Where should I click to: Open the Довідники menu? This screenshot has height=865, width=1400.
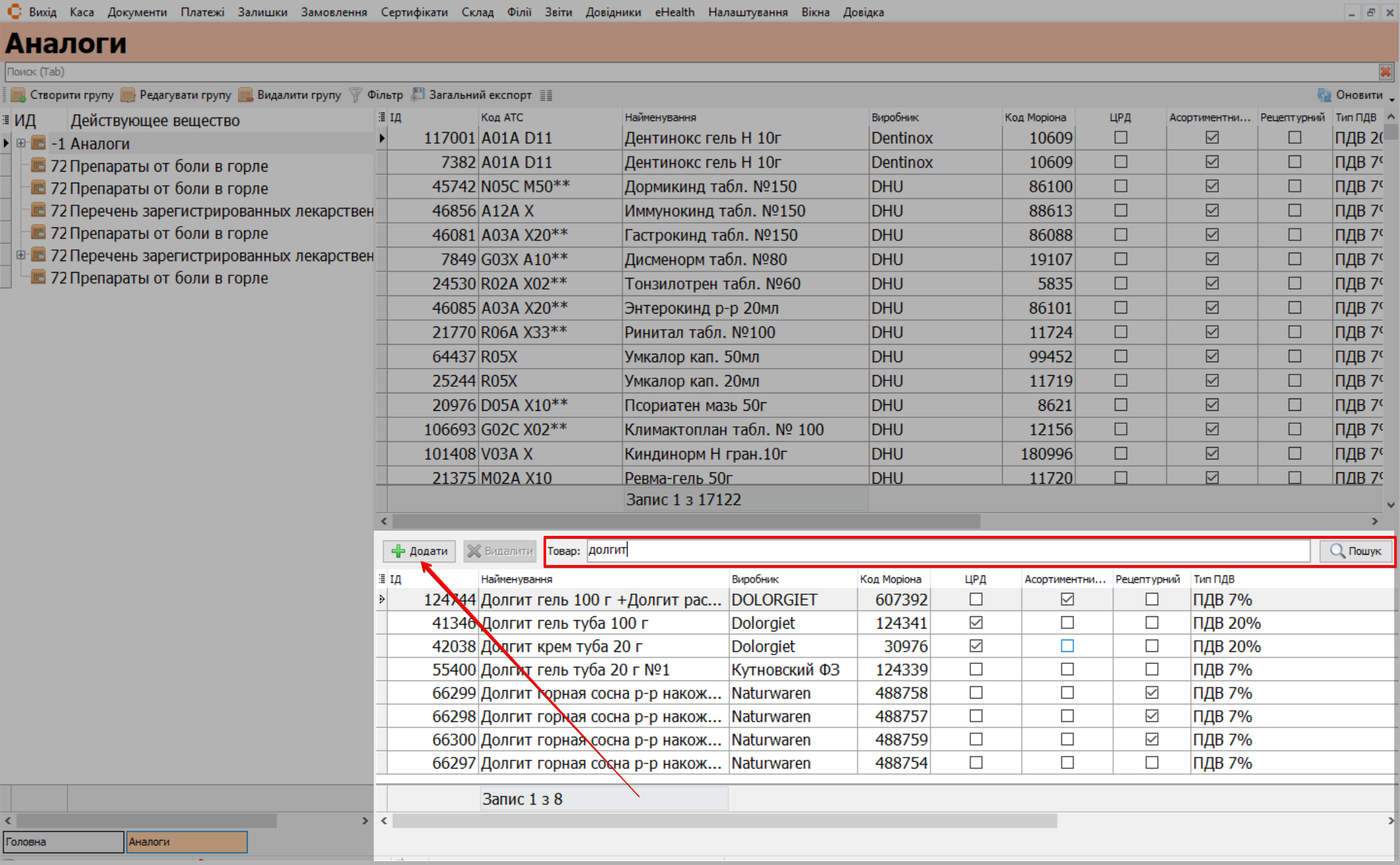pyautogui.click(x=612, y=12)
